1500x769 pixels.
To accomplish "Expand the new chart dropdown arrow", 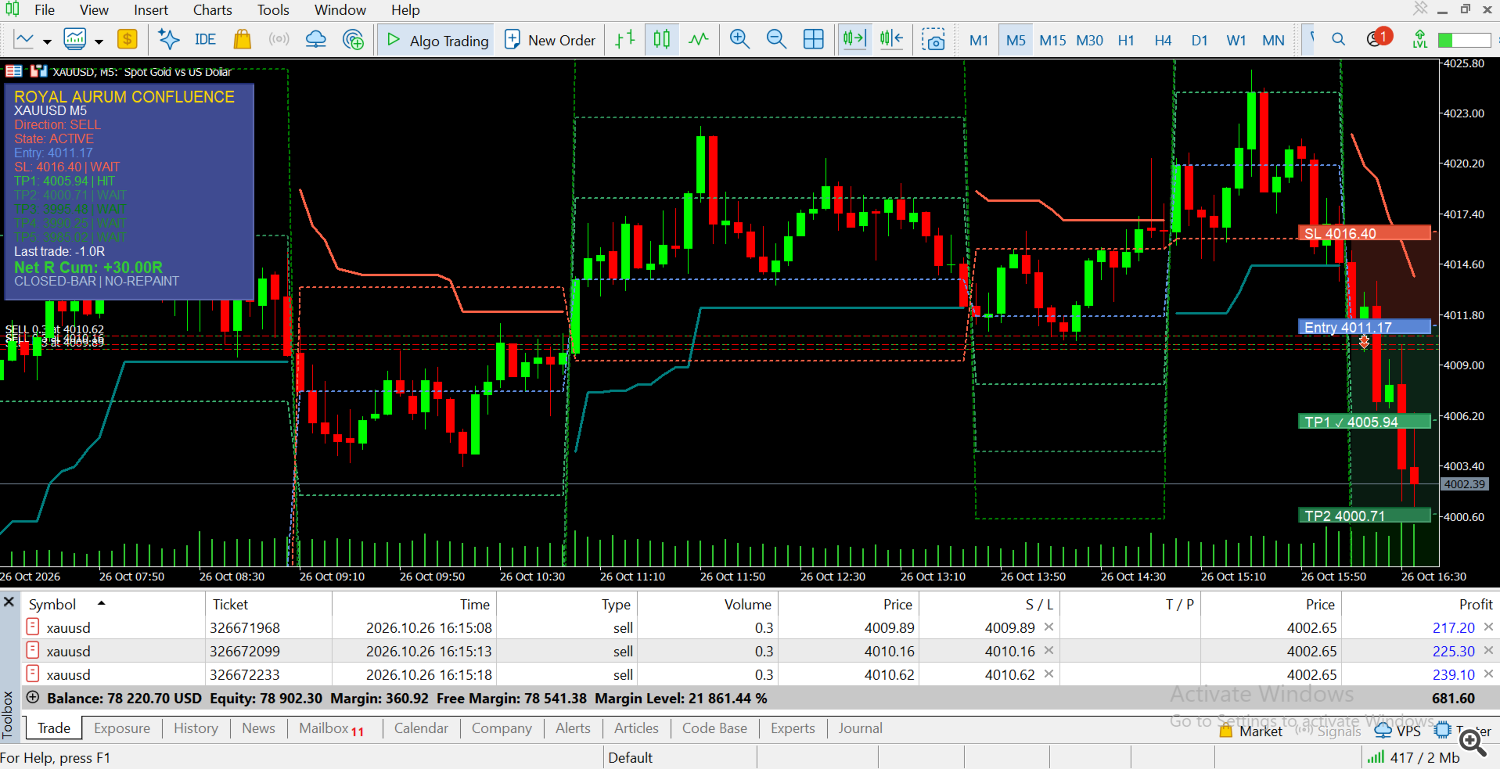I will click(x=48, y=41).
